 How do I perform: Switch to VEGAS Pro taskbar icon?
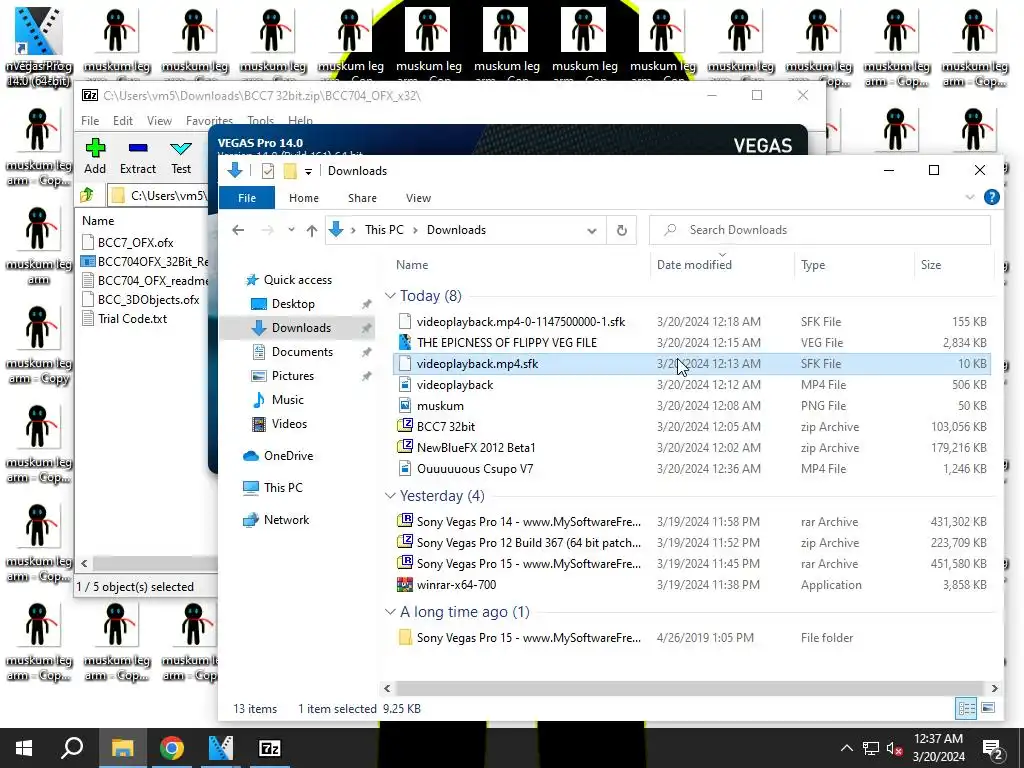(x=221, y=748)
